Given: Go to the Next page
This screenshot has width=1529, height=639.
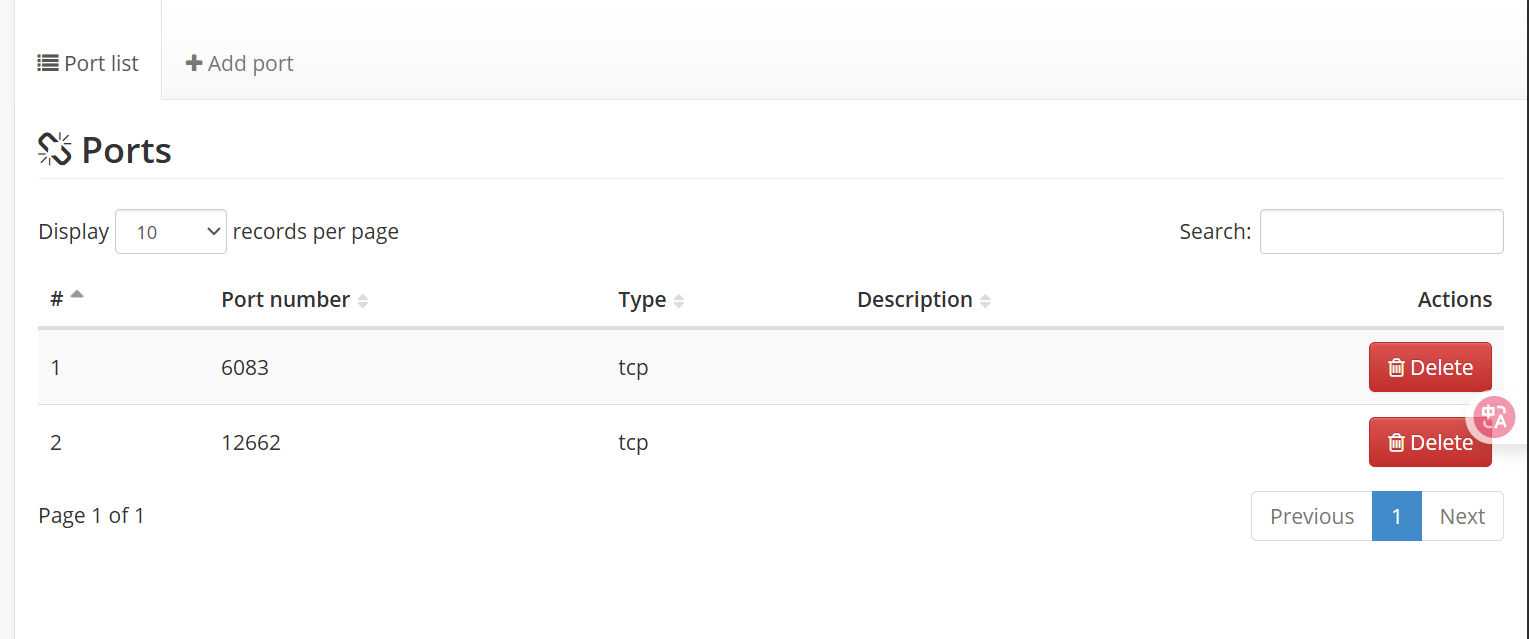Looking at the screenshot, I should [x=1462, y=516].
